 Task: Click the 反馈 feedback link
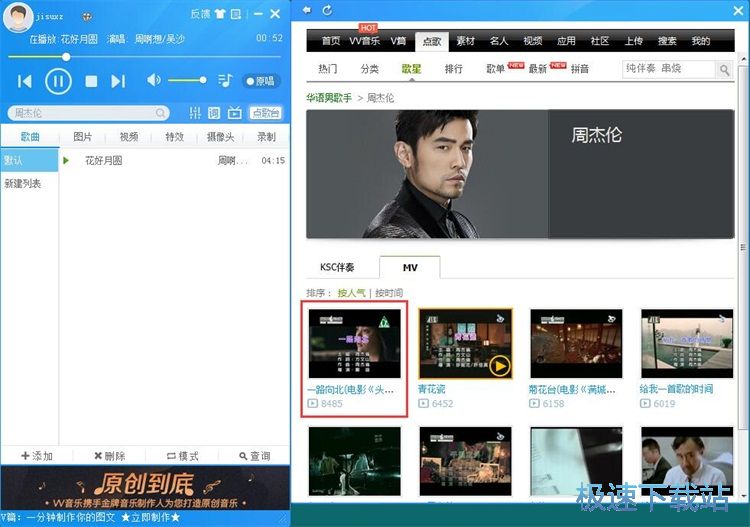pyautogui.click(x=200, y=14)
